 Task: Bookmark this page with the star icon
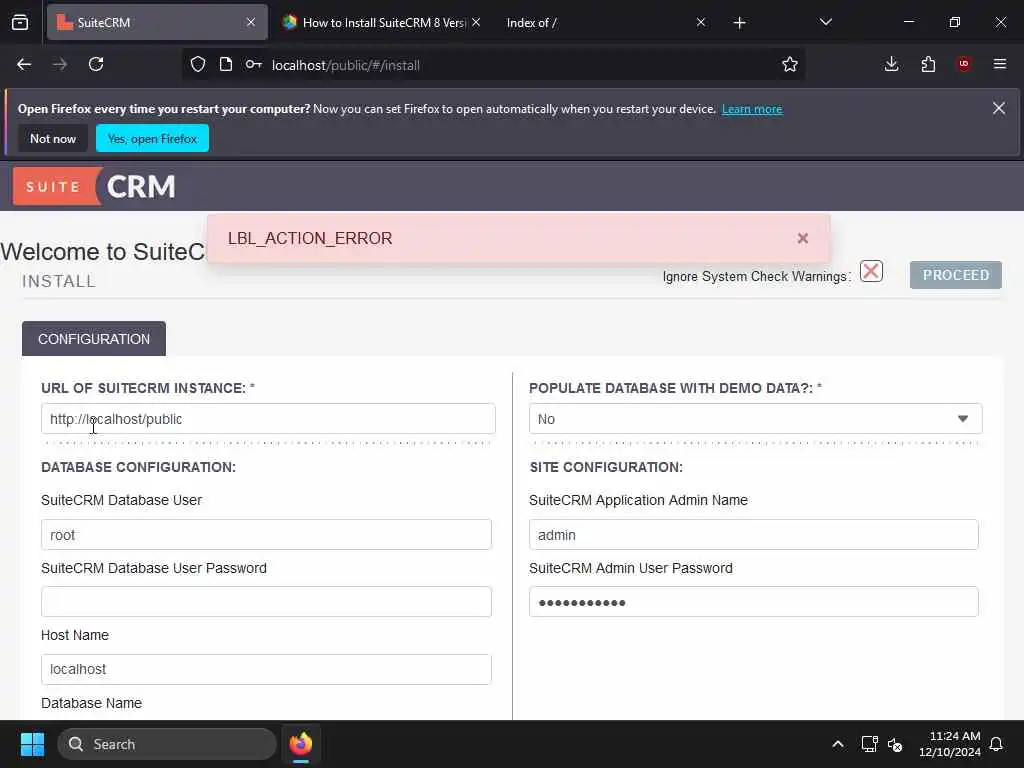(x=790, y=64)
